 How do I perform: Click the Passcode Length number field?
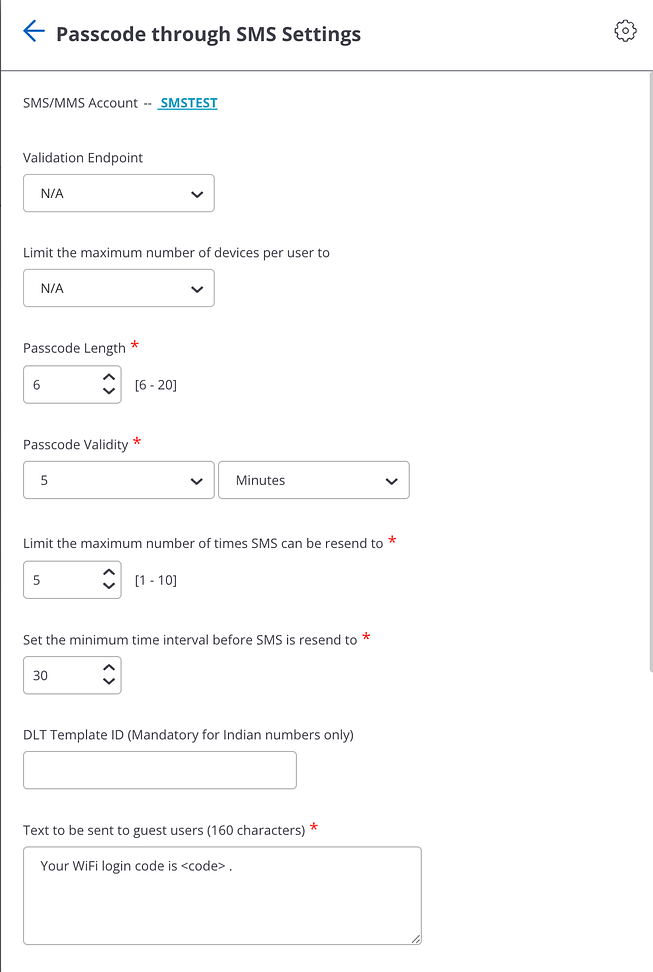pyautogui.click(x=60, y=384)
